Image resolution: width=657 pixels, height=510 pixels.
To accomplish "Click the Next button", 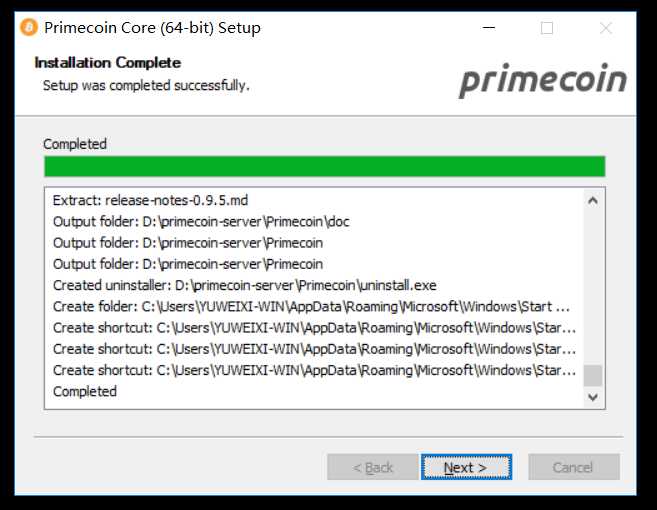I will pyautogui.click(x=466, y=467).
